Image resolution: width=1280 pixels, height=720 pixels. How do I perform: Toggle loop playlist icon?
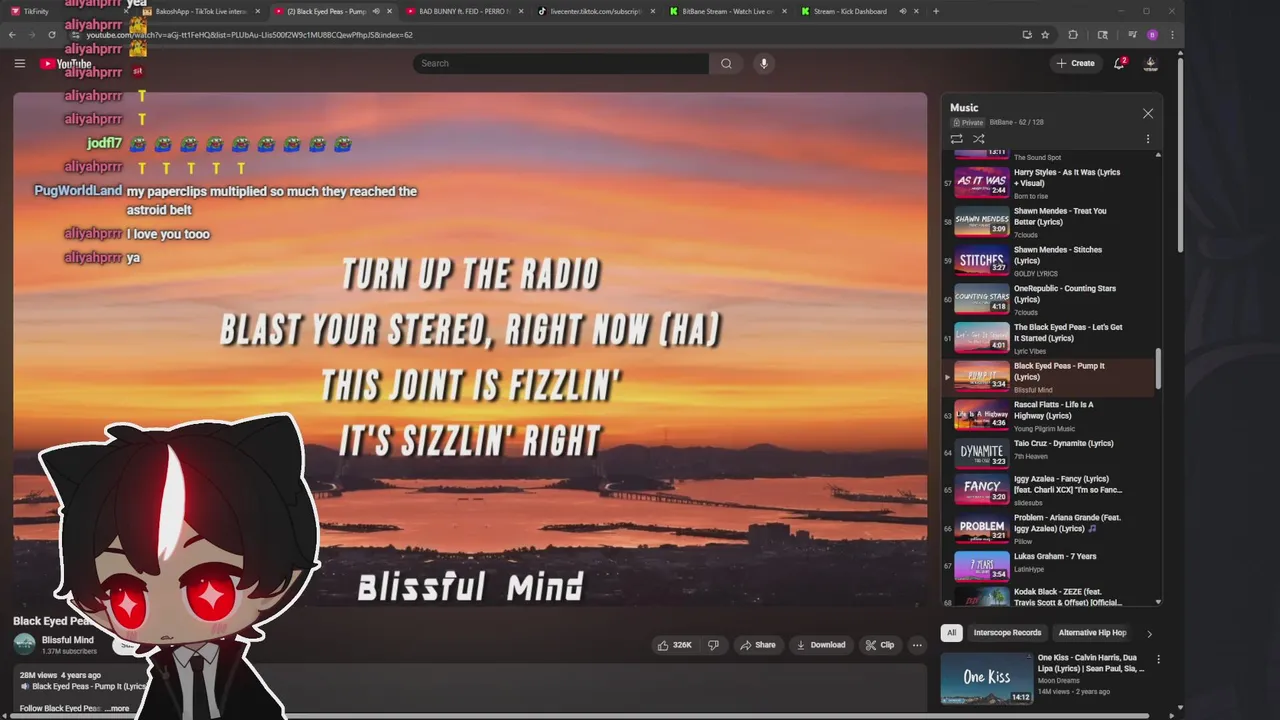(957, 139)
